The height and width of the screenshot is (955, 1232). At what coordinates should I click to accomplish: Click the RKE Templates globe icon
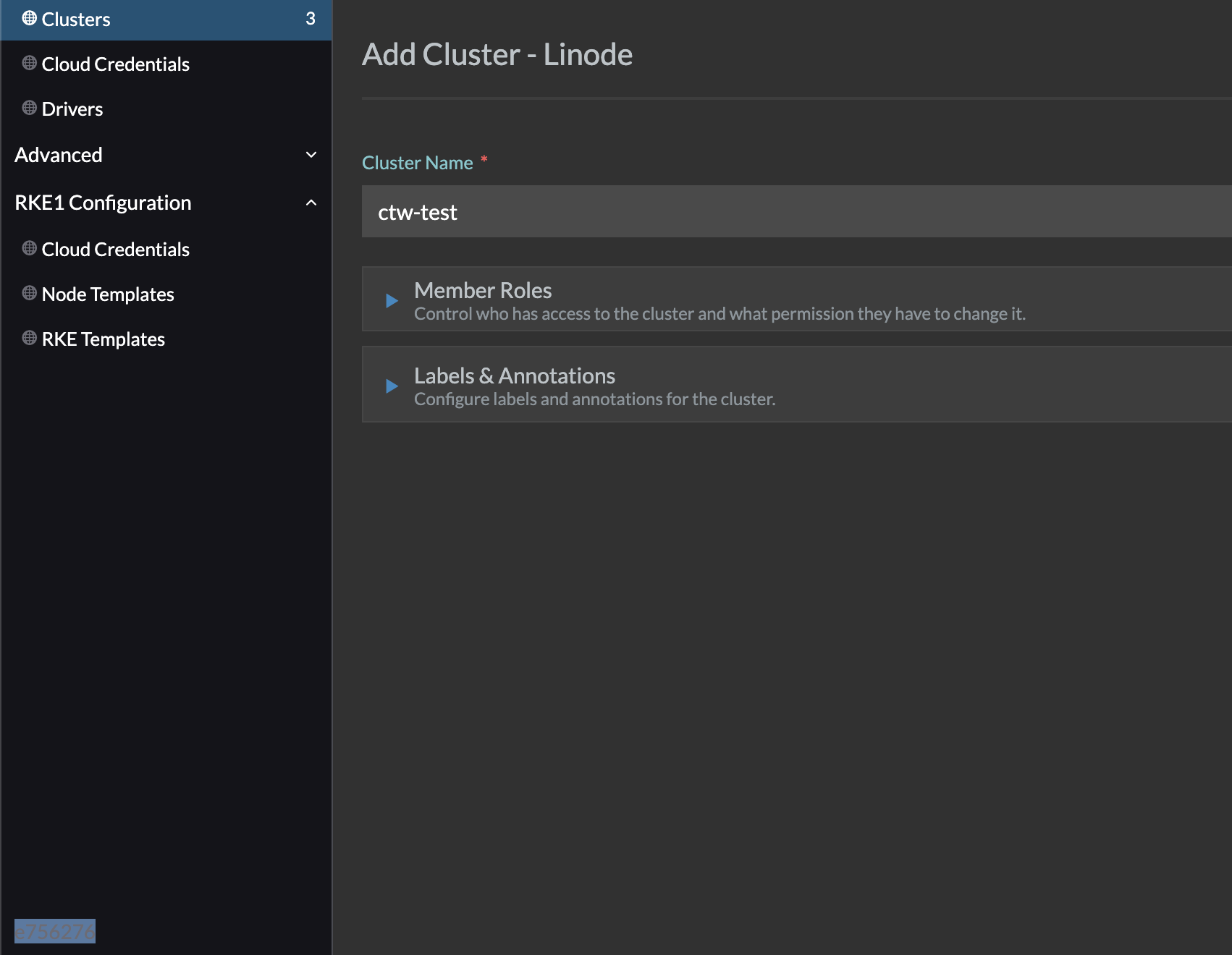click(29, 339)
